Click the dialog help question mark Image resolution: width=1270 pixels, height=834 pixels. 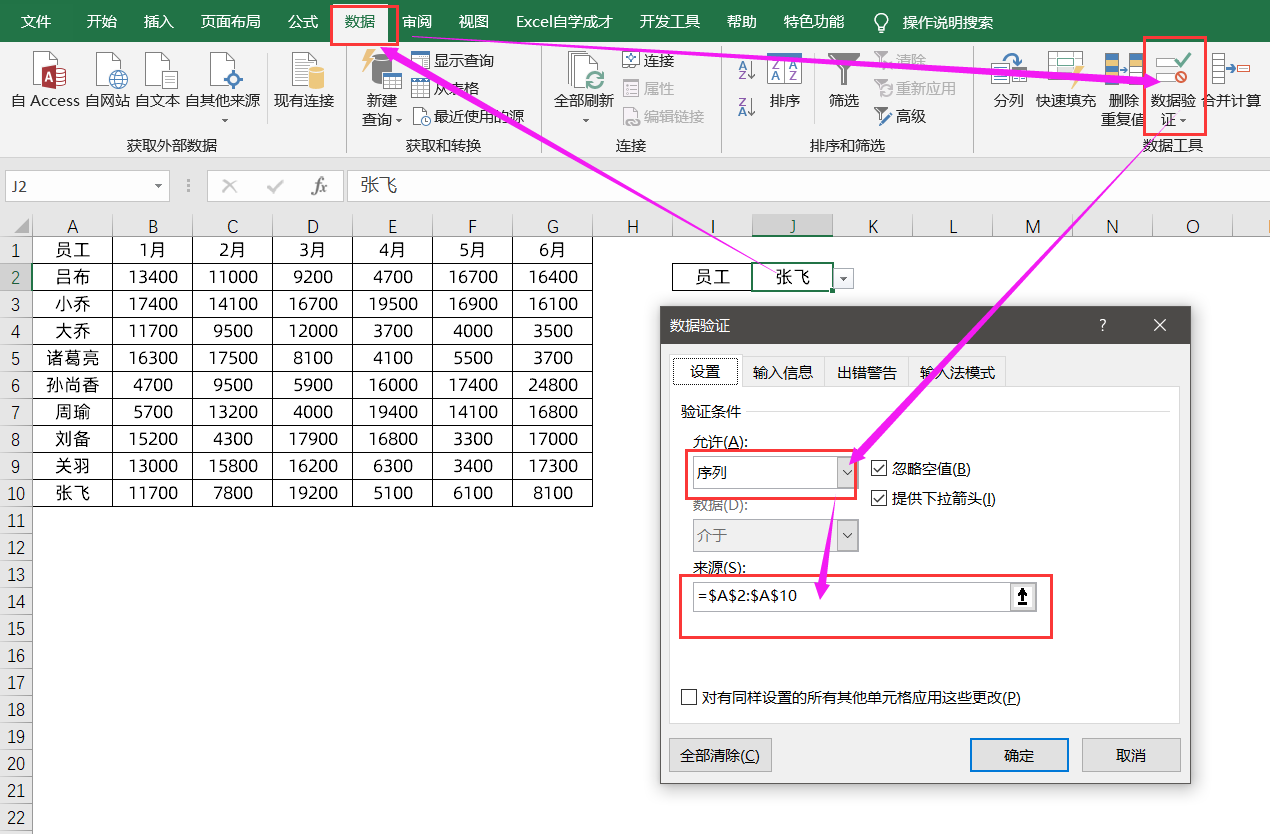pos(1103,325)
